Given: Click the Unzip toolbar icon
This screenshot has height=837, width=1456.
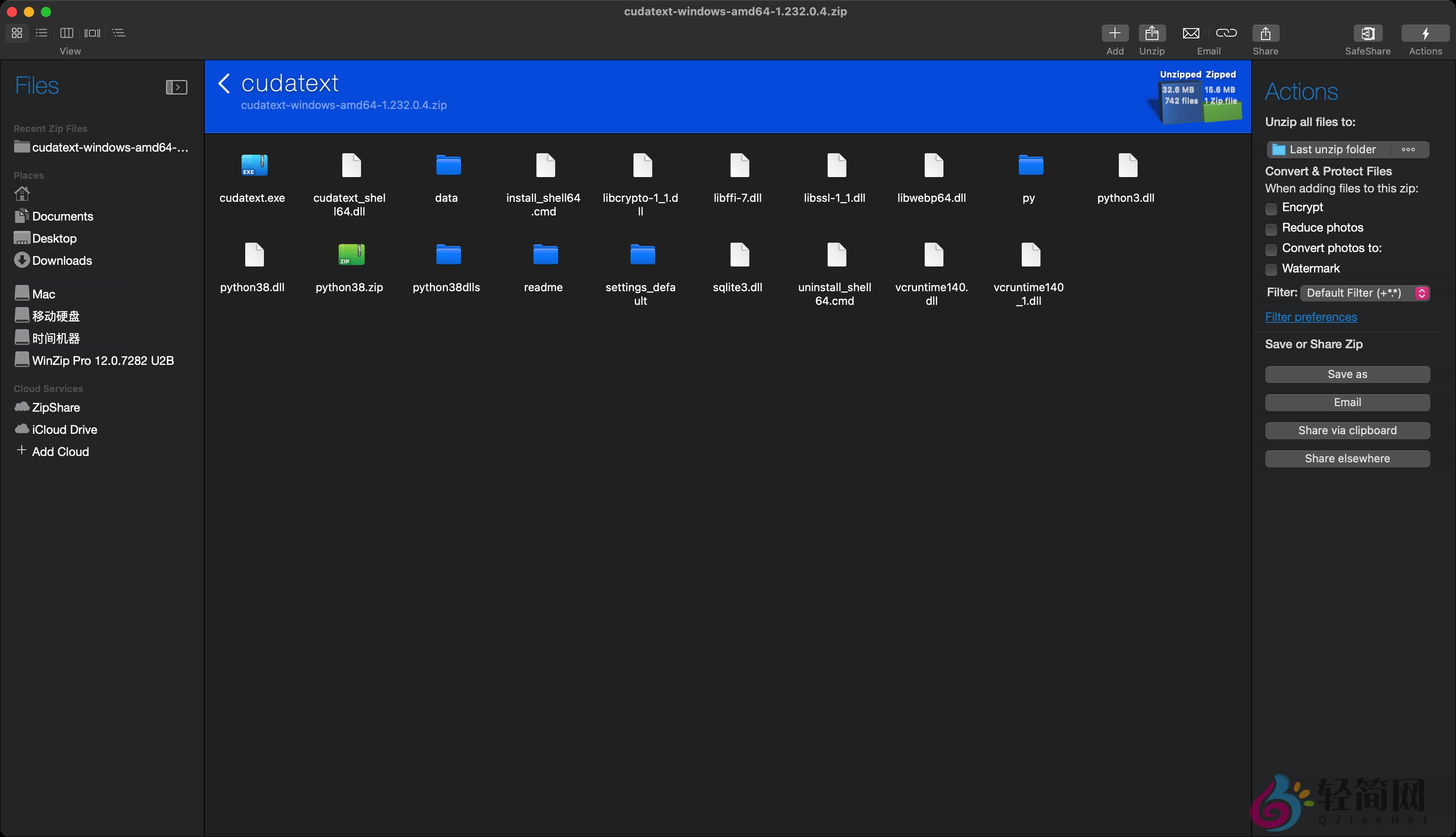Looking at the screenshot, I should pos(1152,33).
